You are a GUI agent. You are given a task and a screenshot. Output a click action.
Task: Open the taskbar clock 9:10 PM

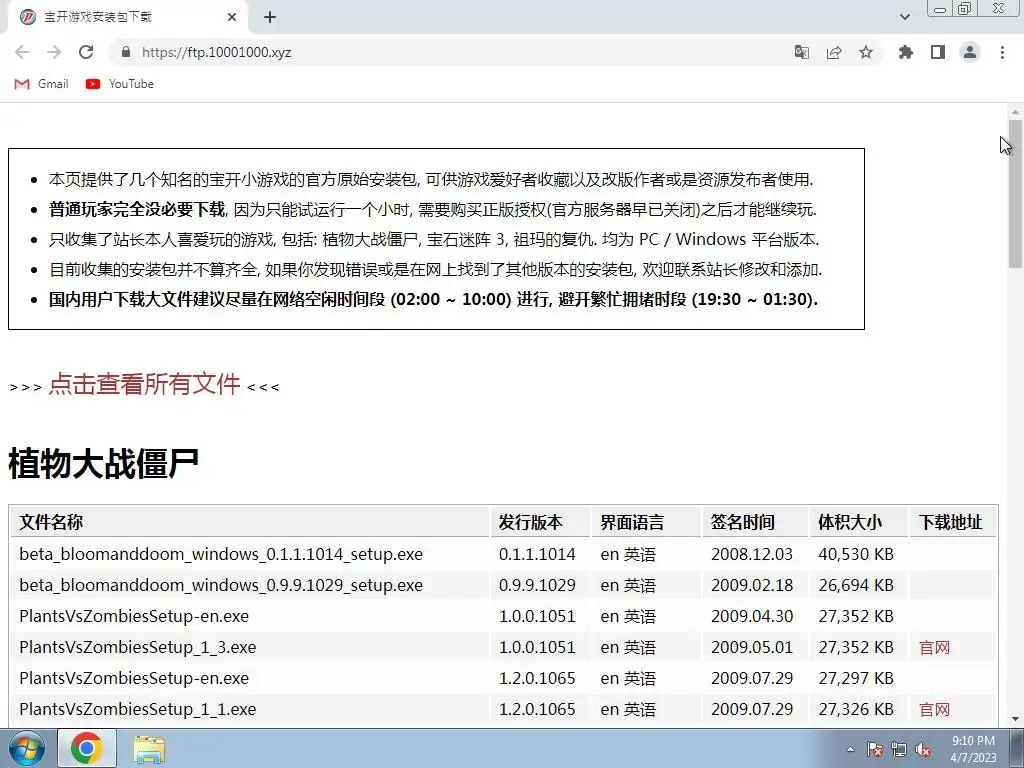[973, 749]
